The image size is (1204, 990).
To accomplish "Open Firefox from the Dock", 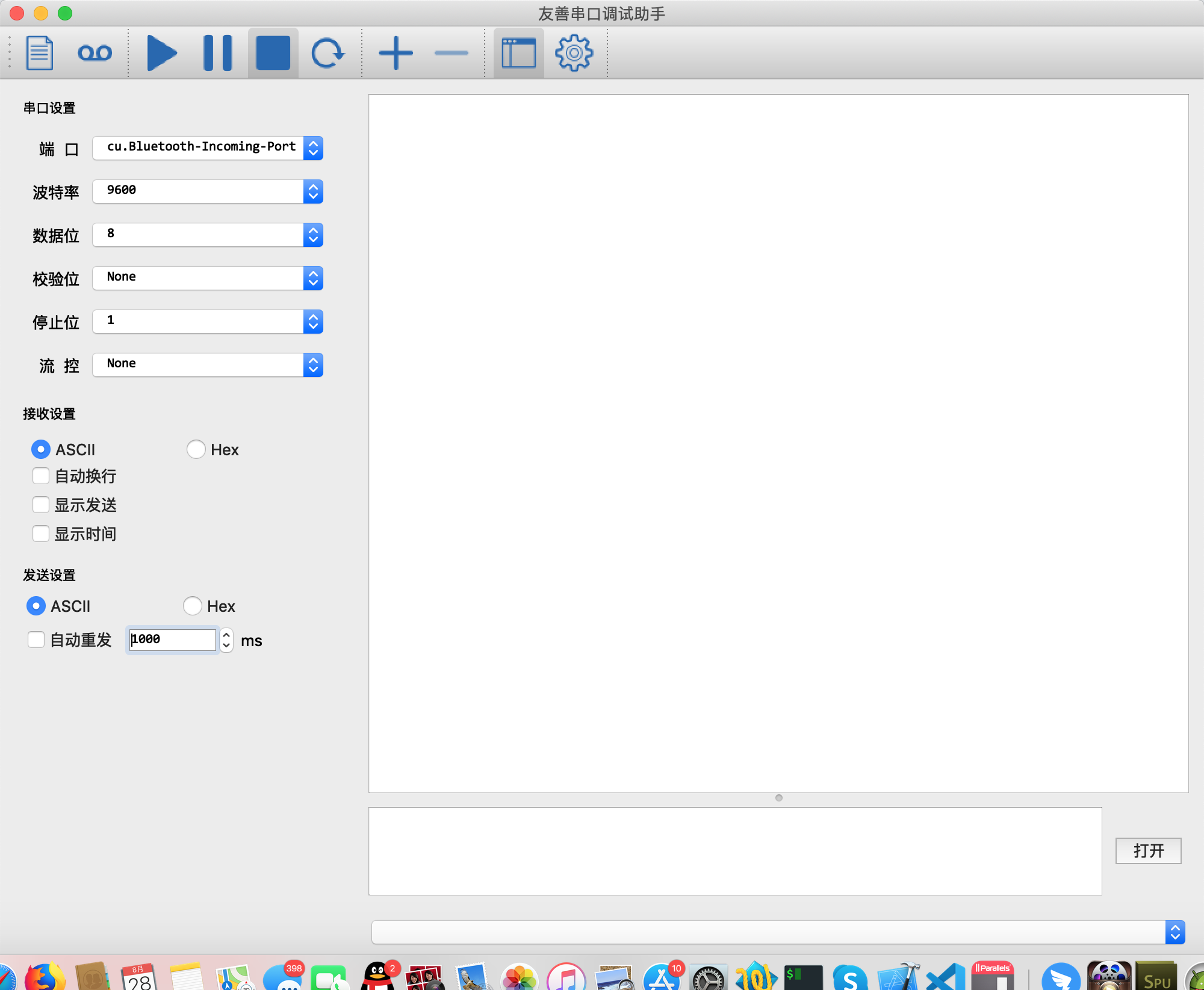I will (x=45, y=977).
